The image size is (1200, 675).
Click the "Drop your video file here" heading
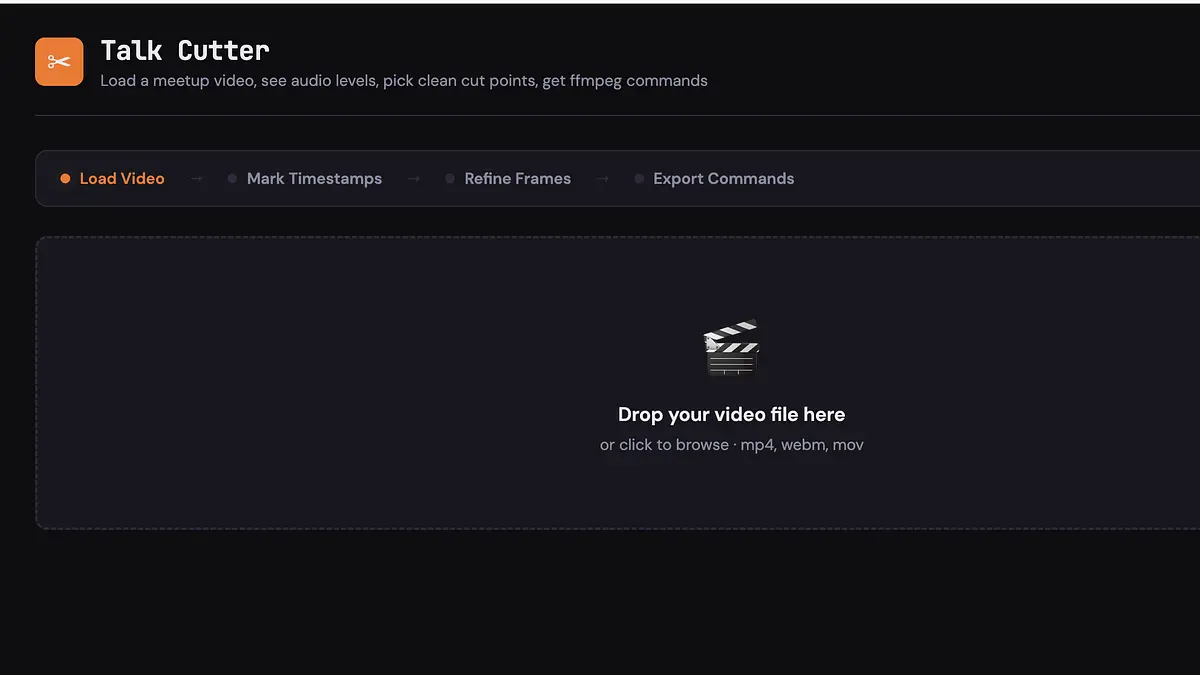(731, 414)
